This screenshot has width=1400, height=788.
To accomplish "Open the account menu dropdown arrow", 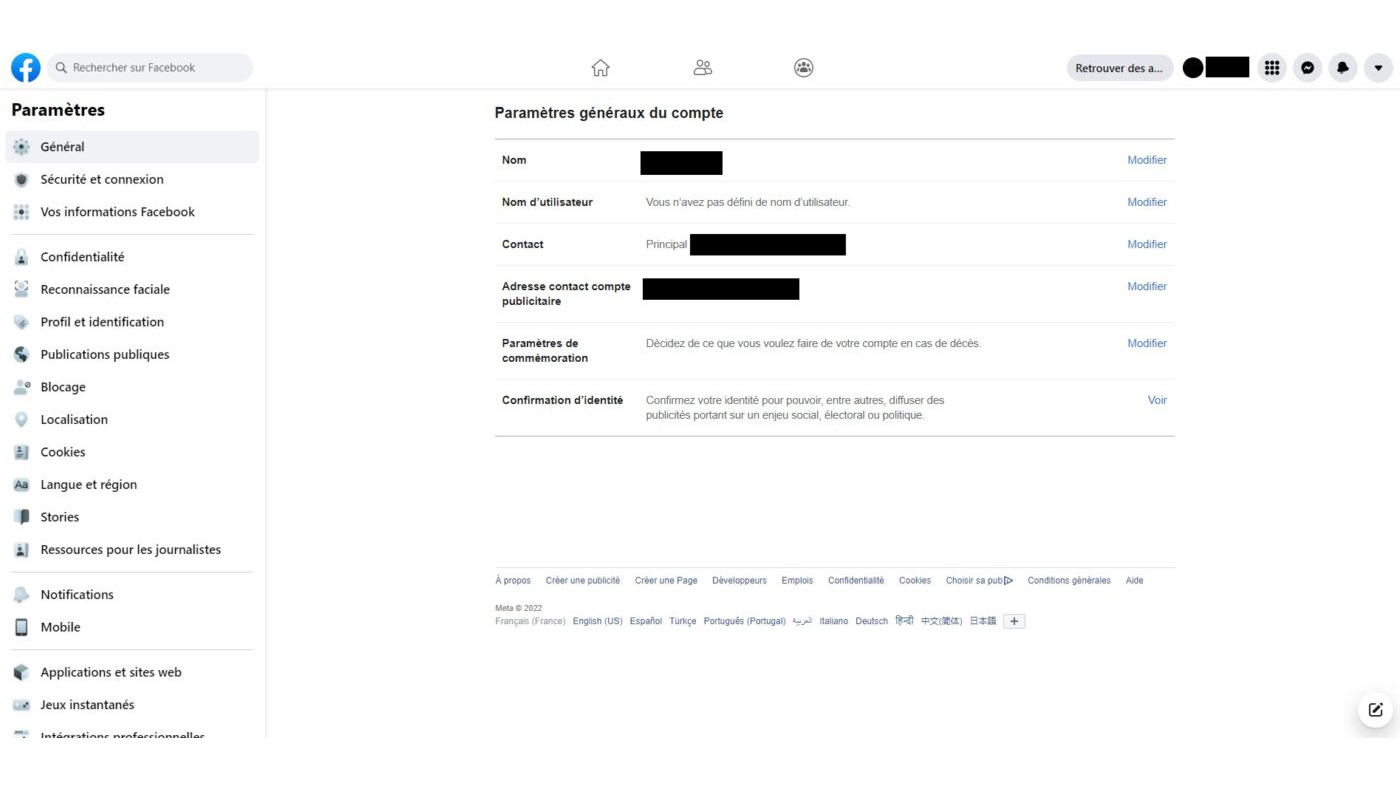I will (1378, 67).
